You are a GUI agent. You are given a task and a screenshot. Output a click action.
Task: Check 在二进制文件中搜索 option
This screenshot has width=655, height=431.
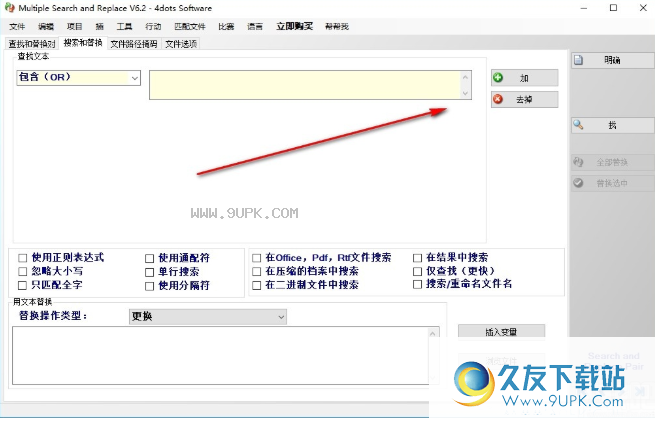point(256,285)
